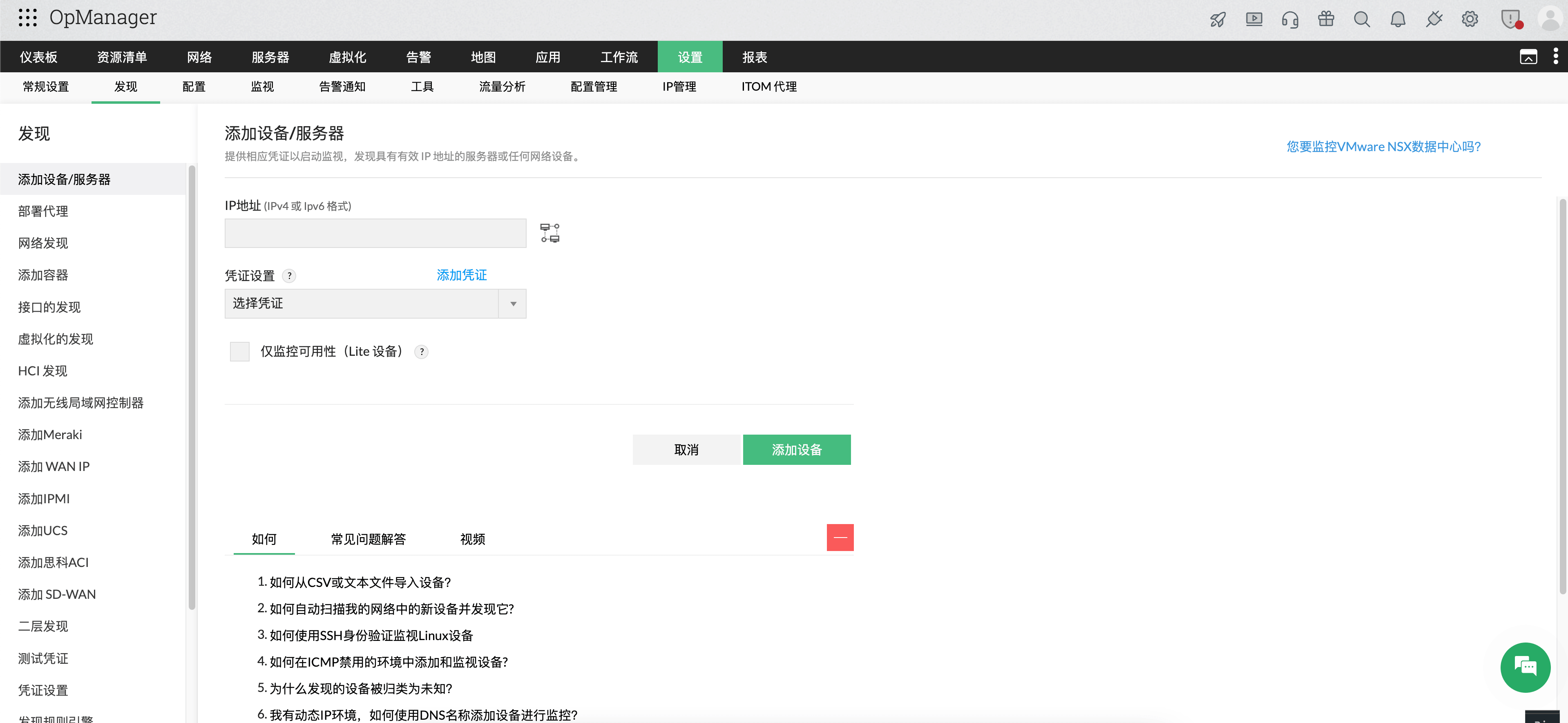Switch to 监视 sub-tab
Screen dimensions: 1568x723
[x=262, y=87]
